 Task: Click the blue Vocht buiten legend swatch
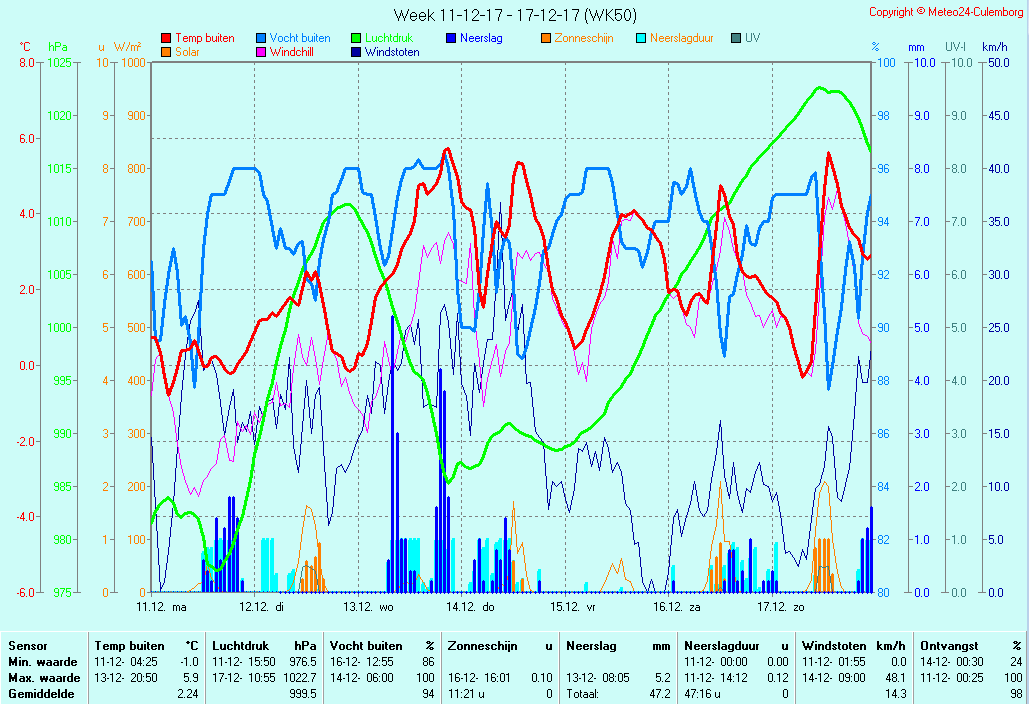(x=261, y=39)
